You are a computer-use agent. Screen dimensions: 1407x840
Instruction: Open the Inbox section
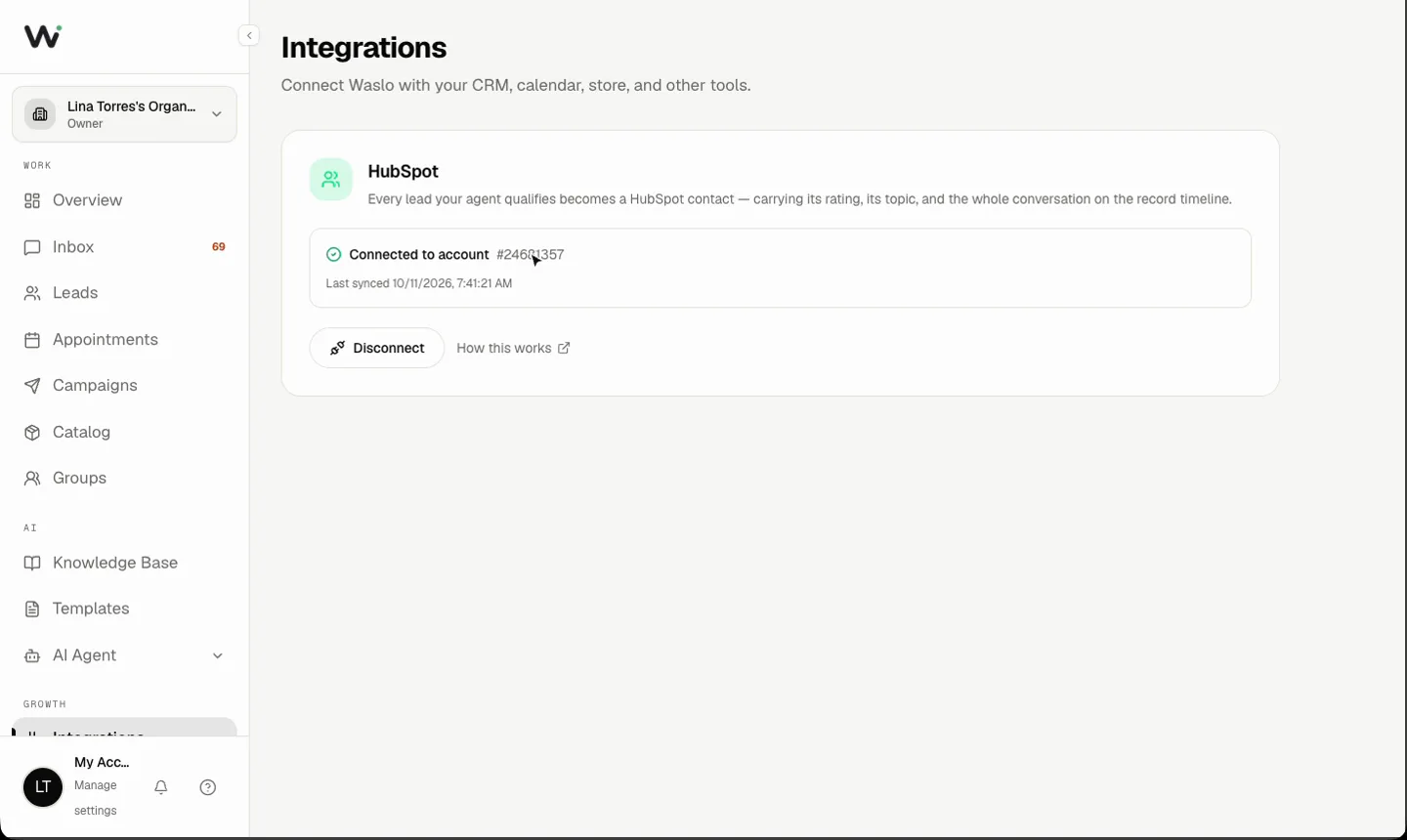pyautogui.click(x=124, y=247)
